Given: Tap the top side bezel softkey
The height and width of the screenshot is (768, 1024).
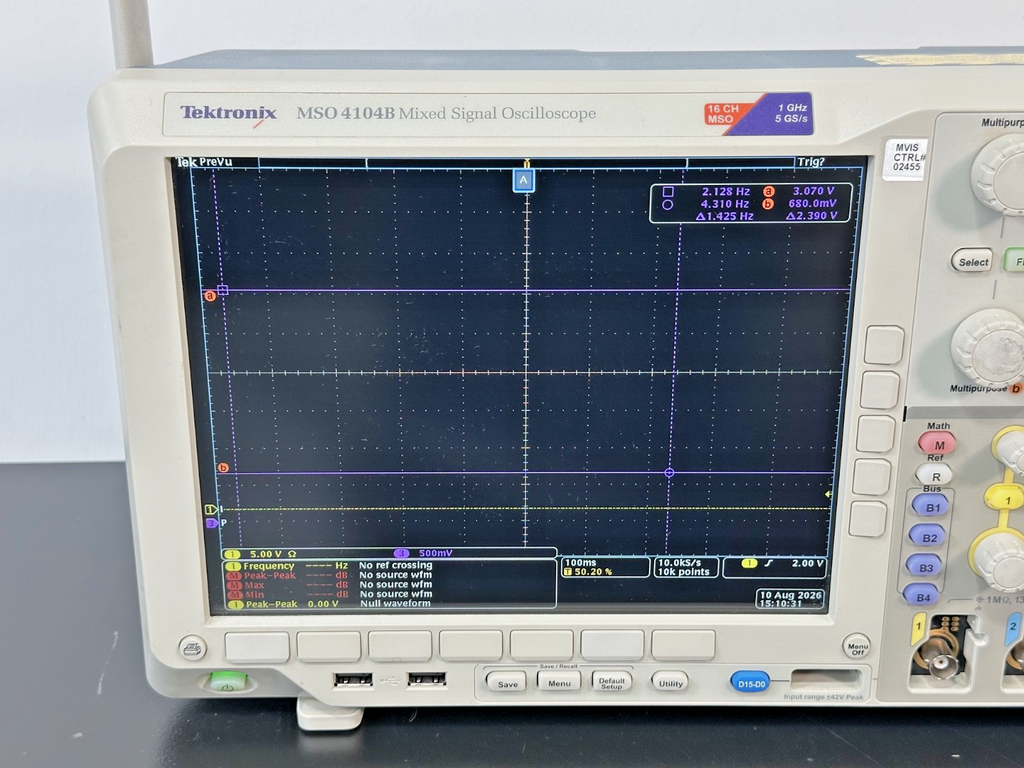Looking at the screenshot, I should click(884, 345).
